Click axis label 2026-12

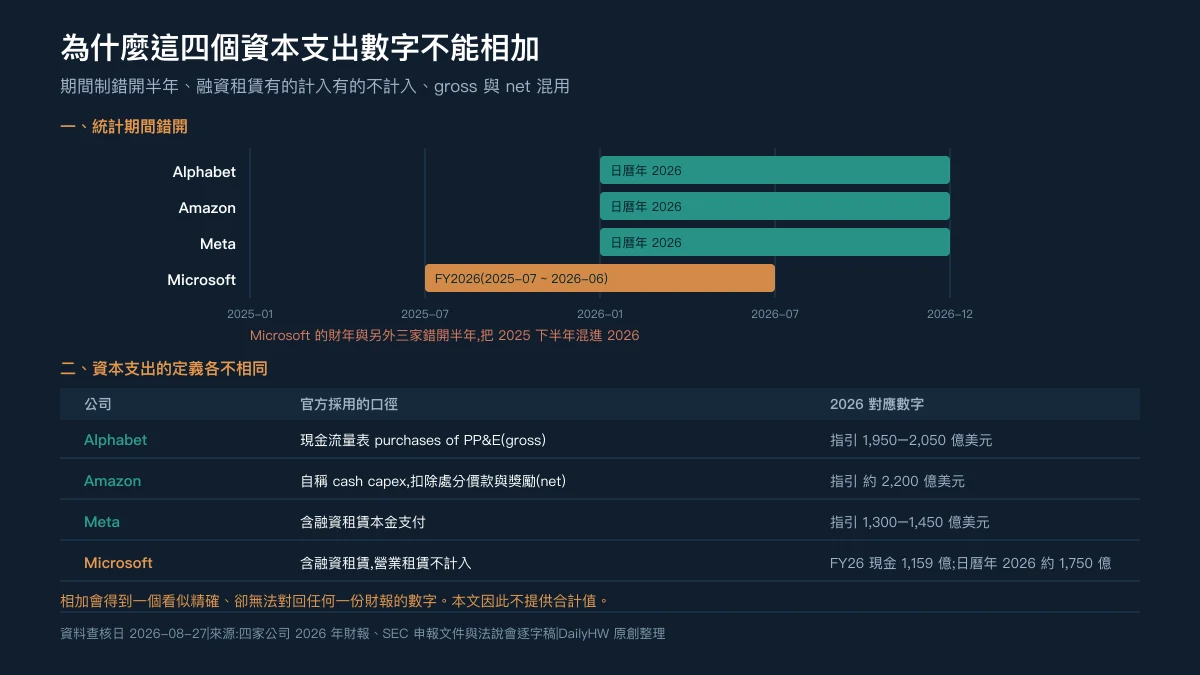pyautogui.click(x=950, y=314)
